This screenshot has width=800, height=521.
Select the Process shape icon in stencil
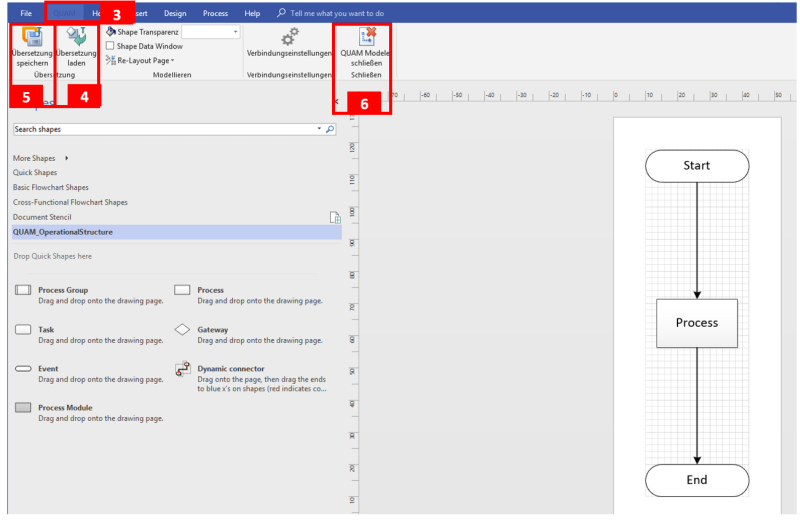tap(182, 290)
